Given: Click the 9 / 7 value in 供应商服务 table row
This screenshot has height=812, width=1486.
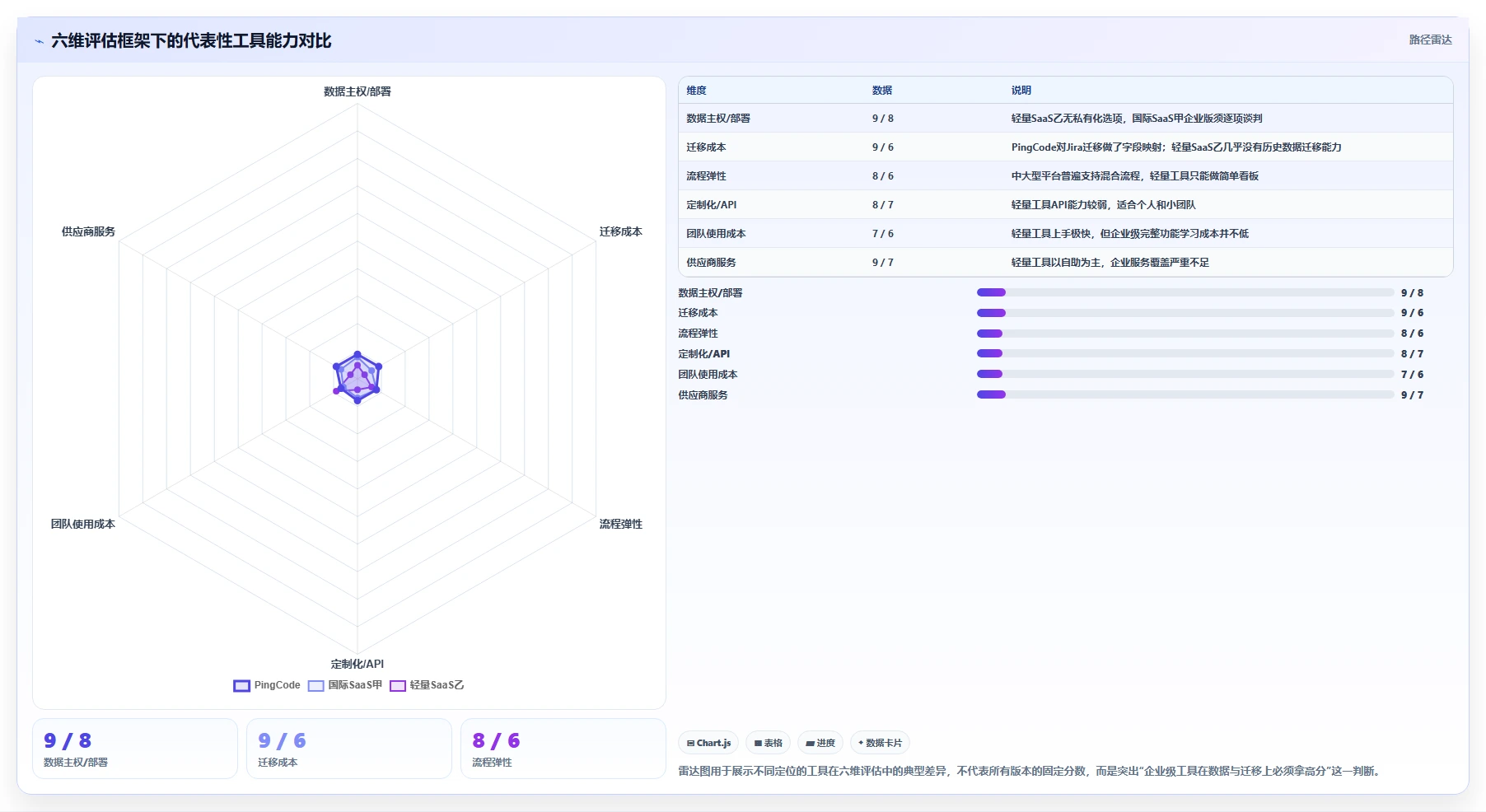Looking at the screenshot, I should (x=883, y=263).
